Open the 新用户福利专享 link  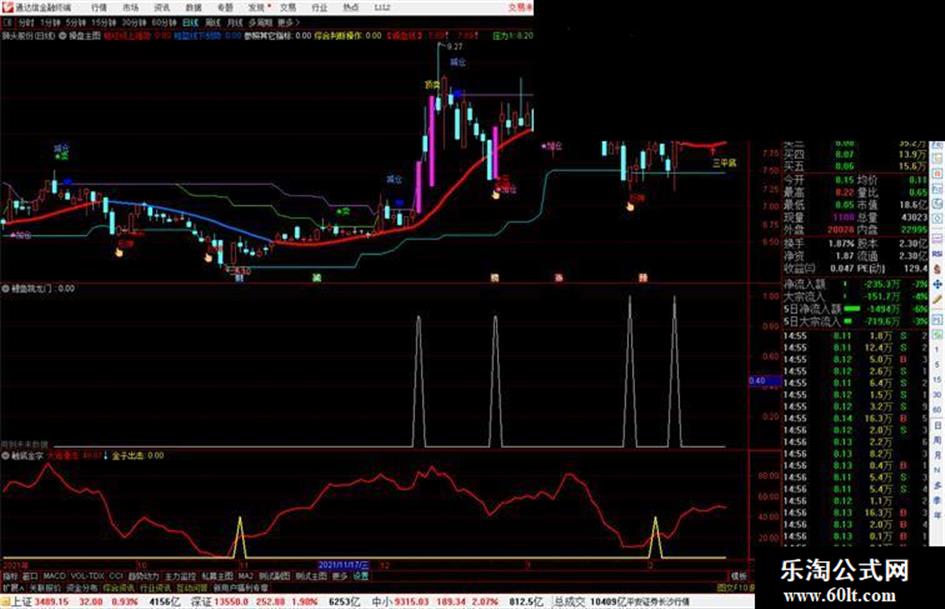click(240, 587)
